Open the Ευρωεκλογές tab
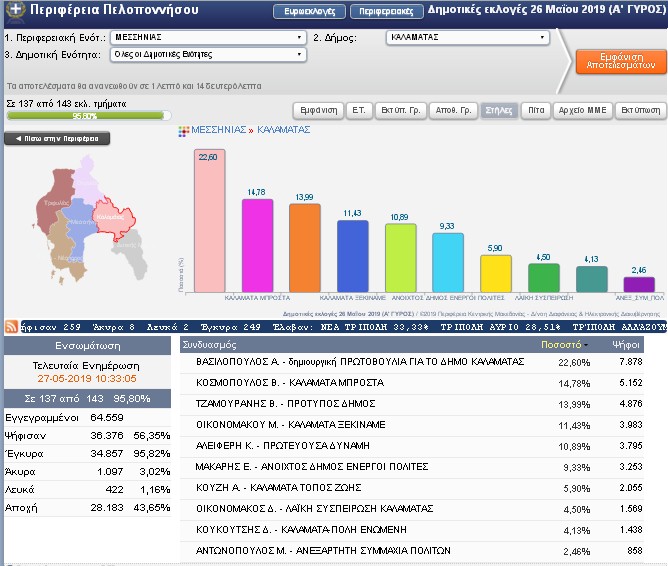The image size is (668, 566). coord(310,11)
